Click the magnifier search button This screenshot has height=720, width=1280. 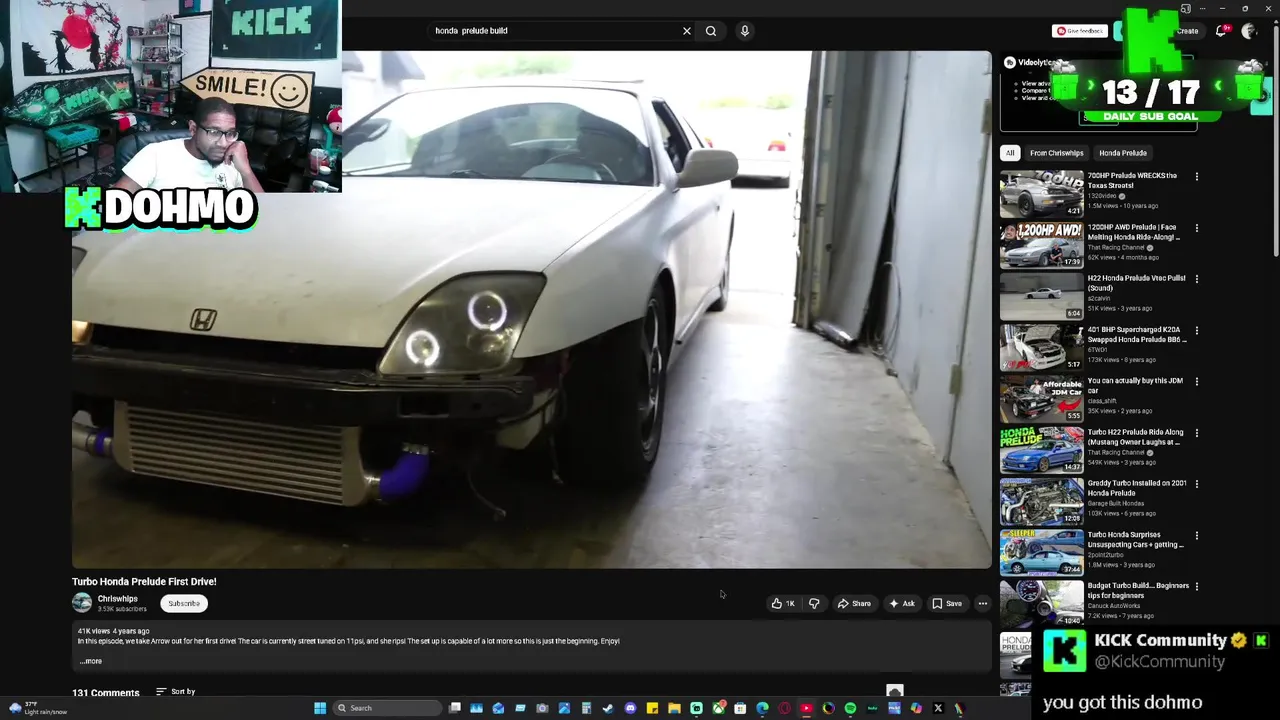point(711,31)
